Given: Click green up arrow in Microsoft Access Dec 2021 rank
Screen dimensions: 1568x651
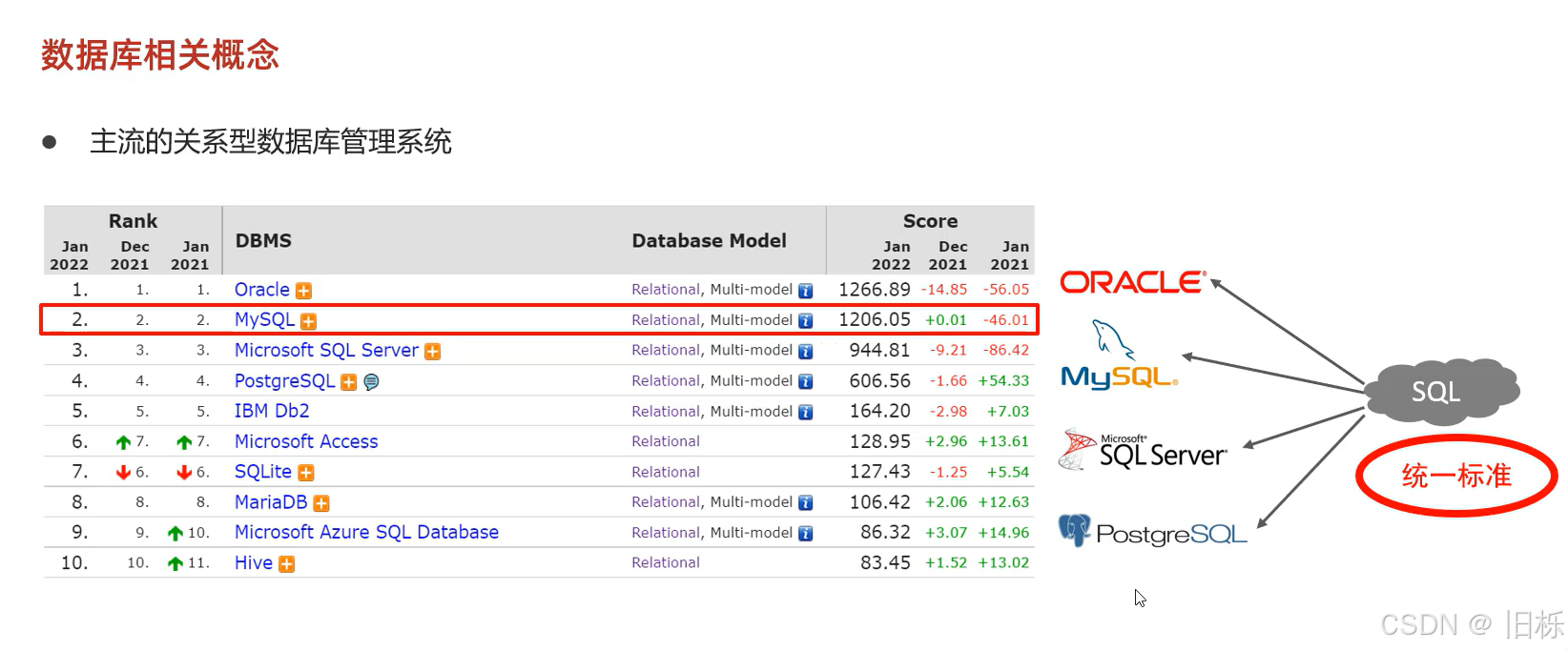Looking at the screenshot, I should click(x=123, y=442).
